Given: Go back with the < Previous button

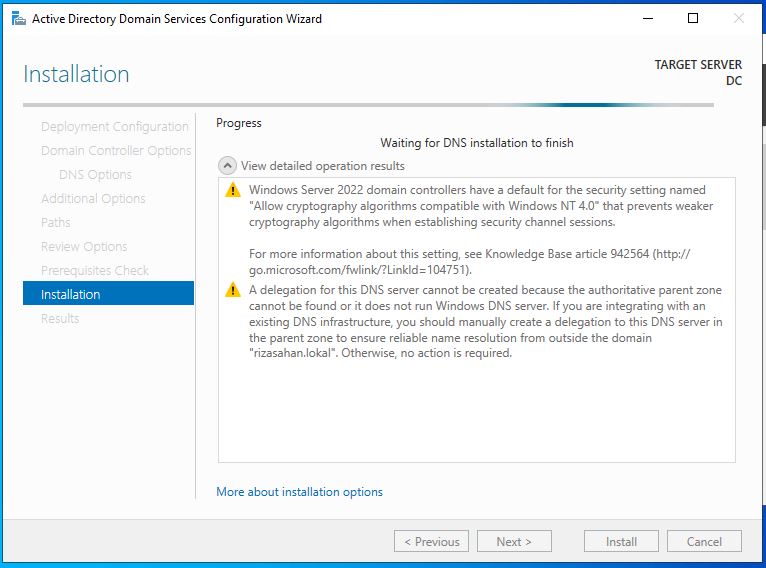Looking at the screenshot, I should 431,541.
